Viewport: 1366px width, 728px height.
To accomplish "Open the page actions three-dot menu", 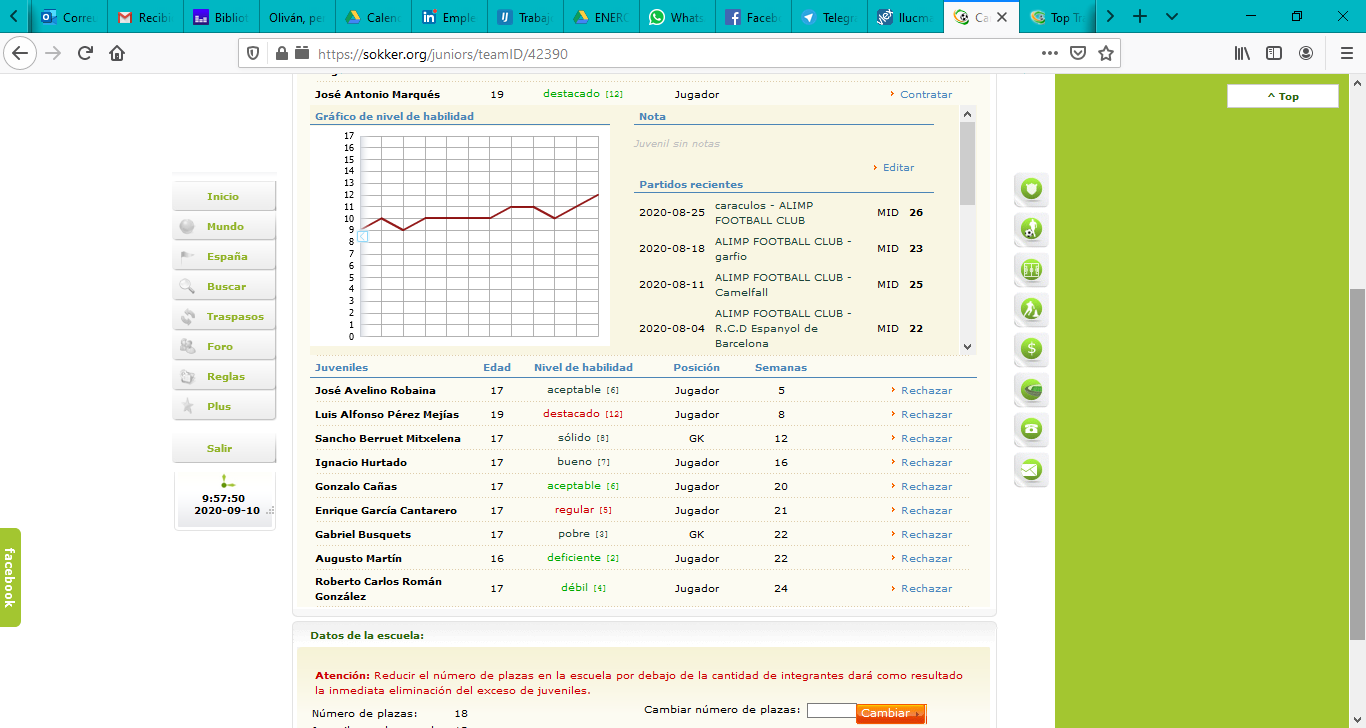I will click(x=1049, y=53).
